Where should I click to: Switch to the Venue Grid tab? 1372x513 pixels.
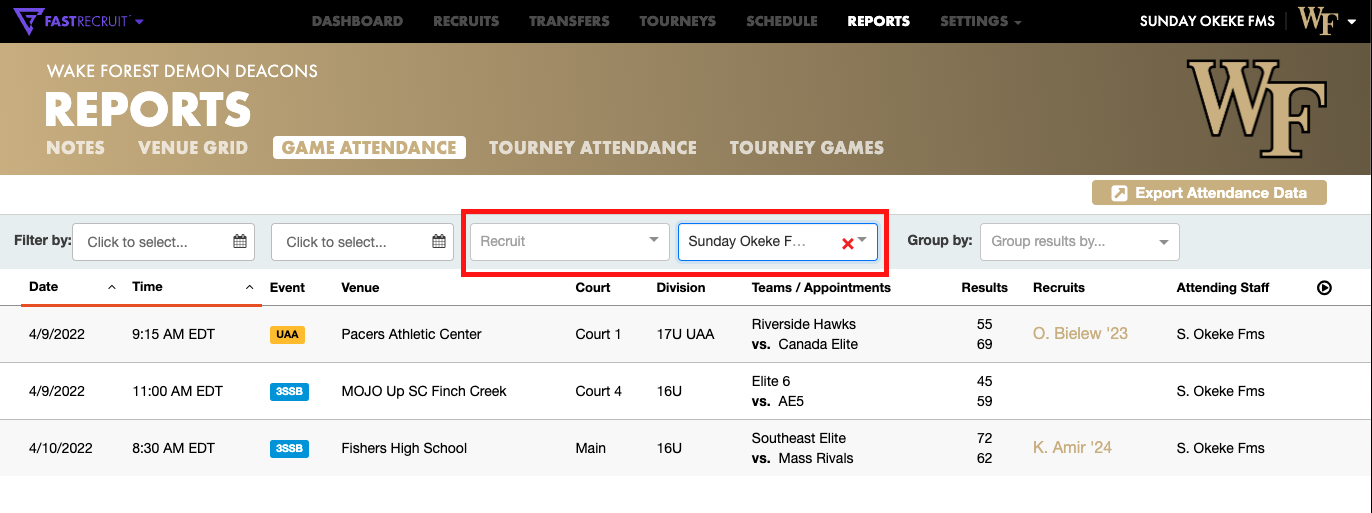(x=193, y=148)
